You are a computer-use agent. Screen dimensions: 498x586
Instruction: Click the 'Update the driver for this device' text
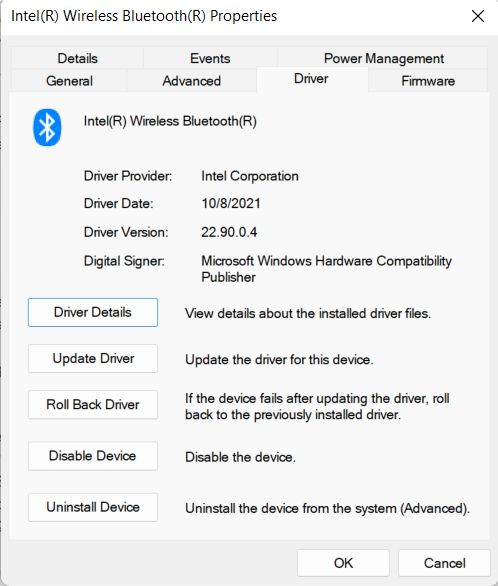point(279,360)
